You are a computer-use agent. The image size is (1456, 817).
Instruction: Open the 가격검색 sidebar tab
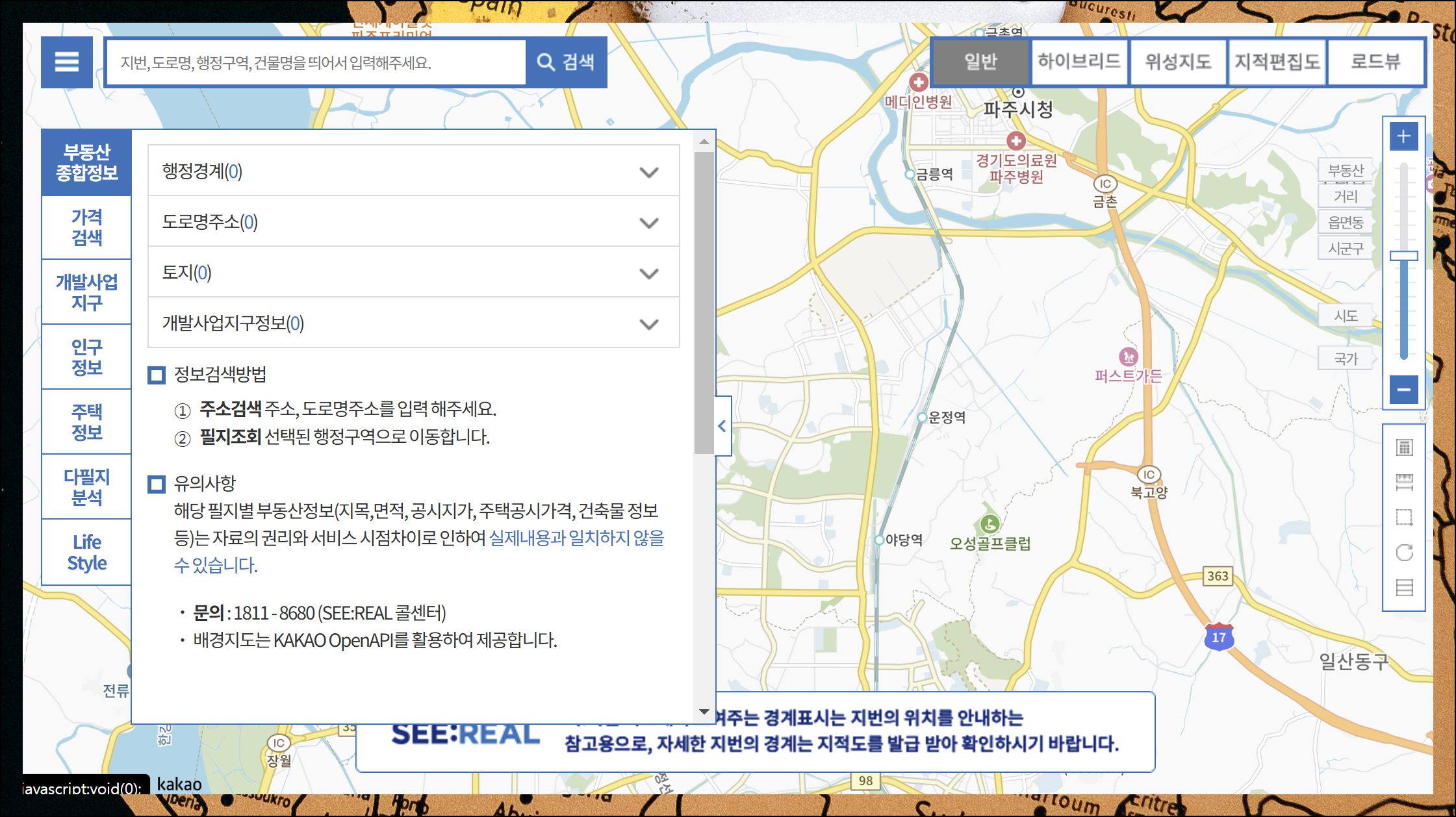(x=86, y=227)
